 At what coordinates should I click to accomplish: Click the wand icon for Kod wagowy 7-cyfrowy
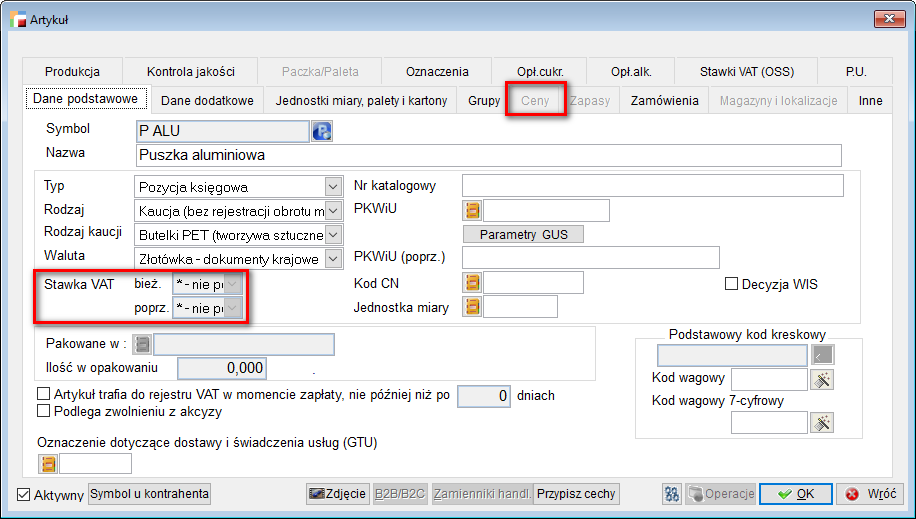pyautogui.click(x=823, y=423)
